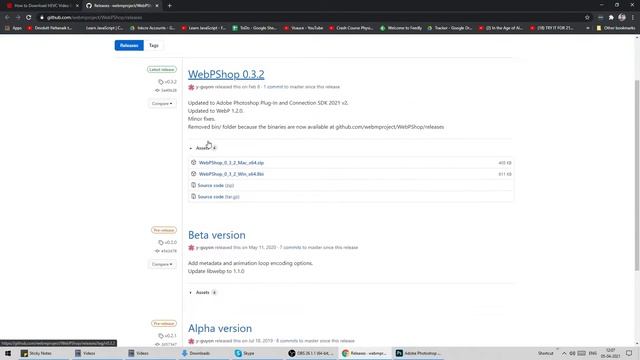Click the v0.3.2 tag icon

click(161, 82)
